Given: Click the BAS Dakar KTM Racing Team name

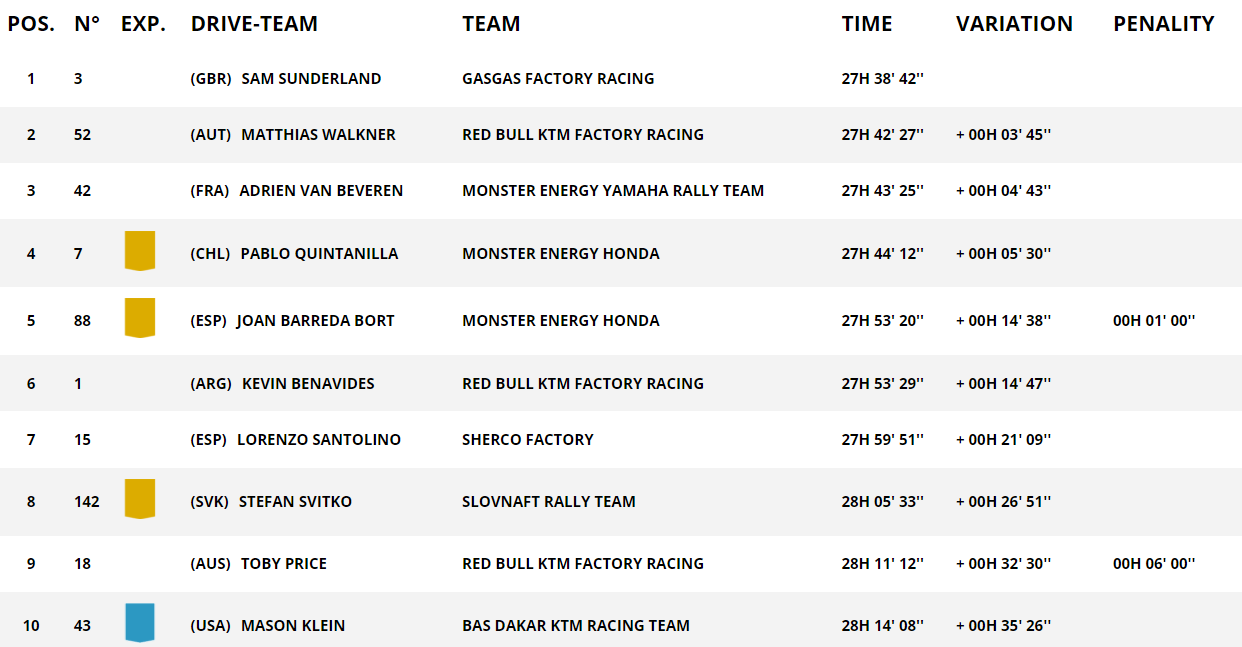Looking at the screenshot, I should [x=576, y=626].
